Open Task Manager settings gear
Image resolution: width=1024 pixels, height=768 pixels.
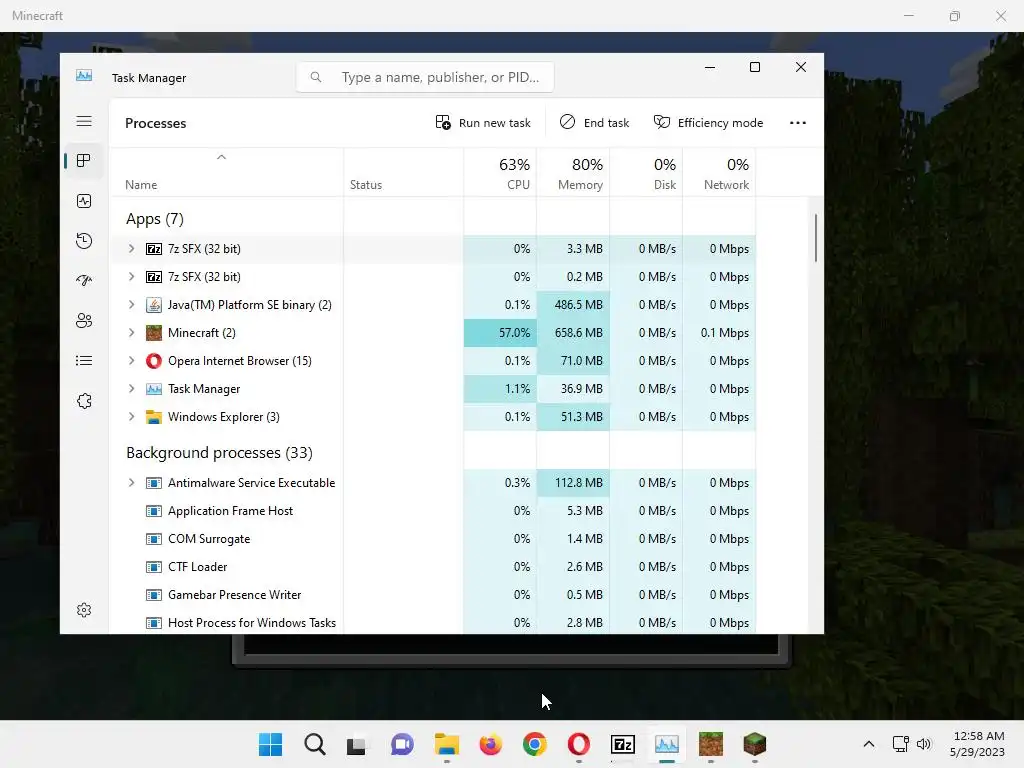84,610
